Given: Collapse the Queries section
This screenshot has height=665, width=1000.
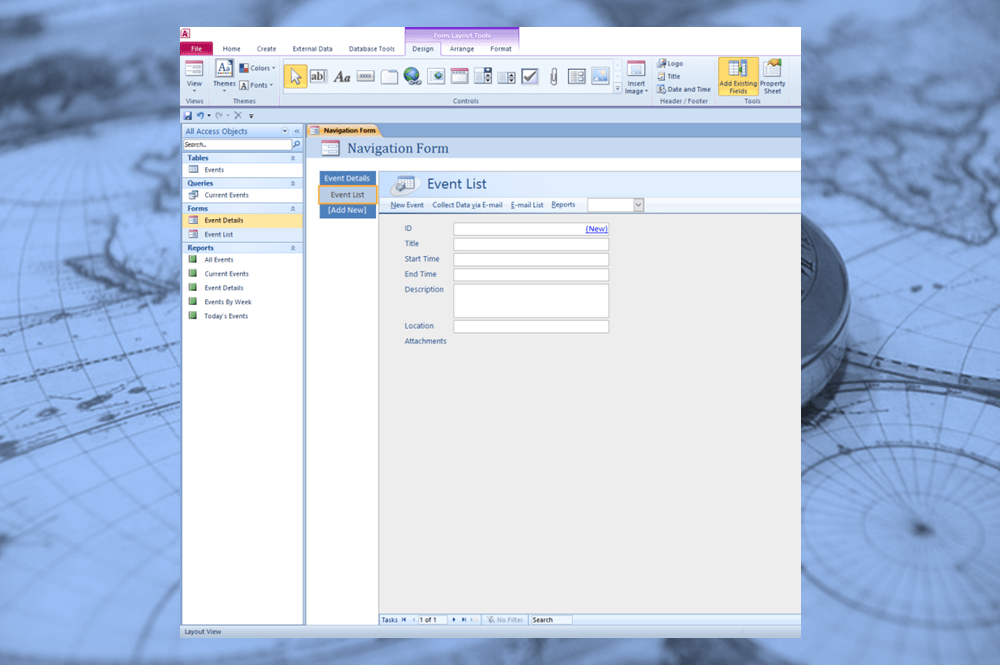Looking at the screenshot, I should click(292, 182).
